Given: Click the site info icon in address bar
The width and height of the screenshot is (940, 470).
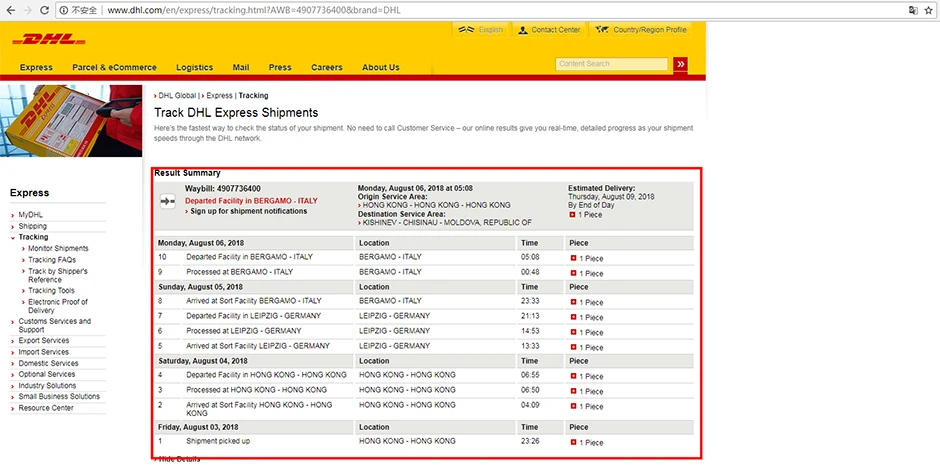Looking at the screenshot, I should pyautogui.click(x=64, y=10).
